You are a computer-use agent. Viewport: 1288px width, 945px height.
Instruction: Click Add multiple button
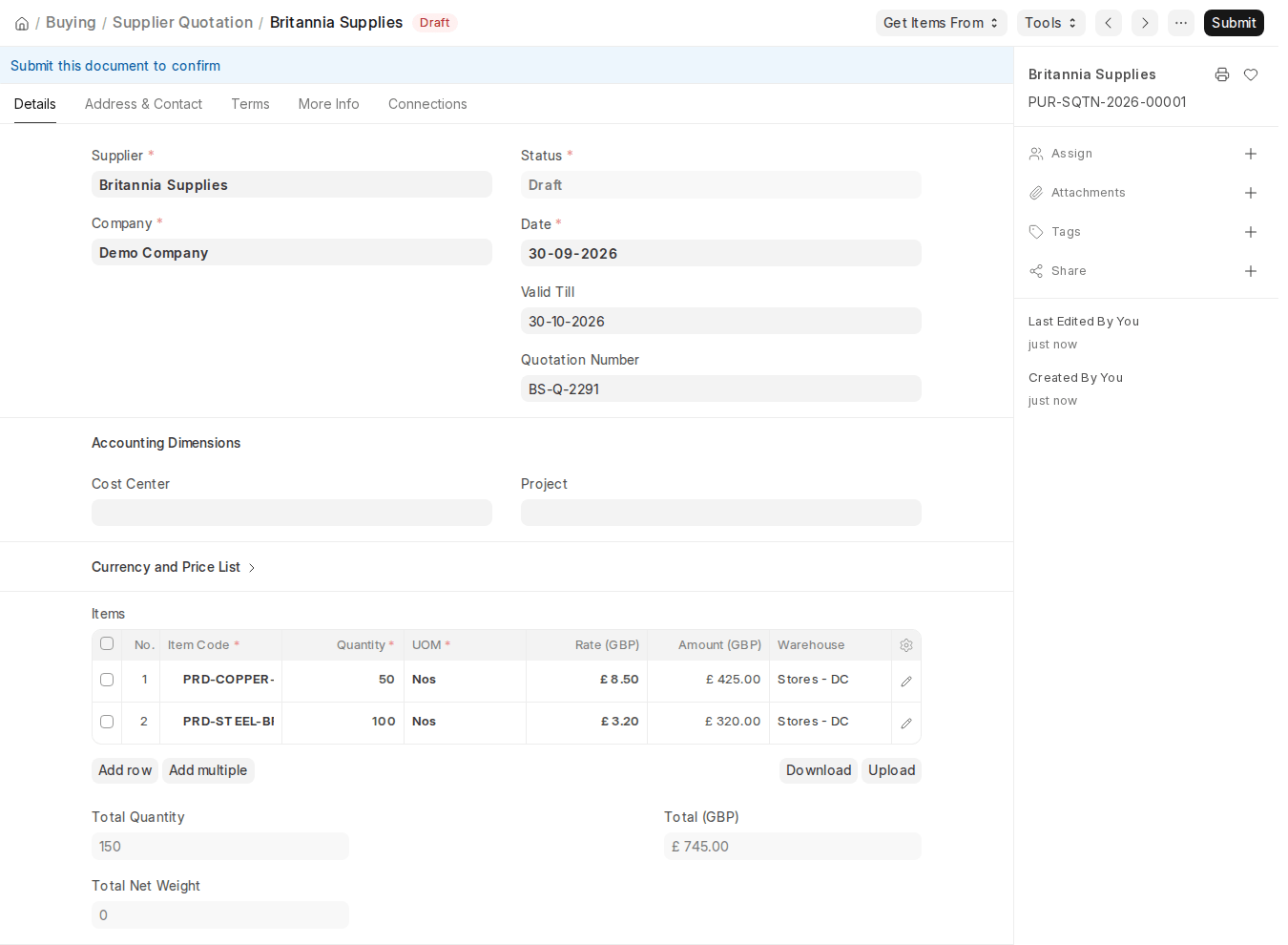(208, 770)
